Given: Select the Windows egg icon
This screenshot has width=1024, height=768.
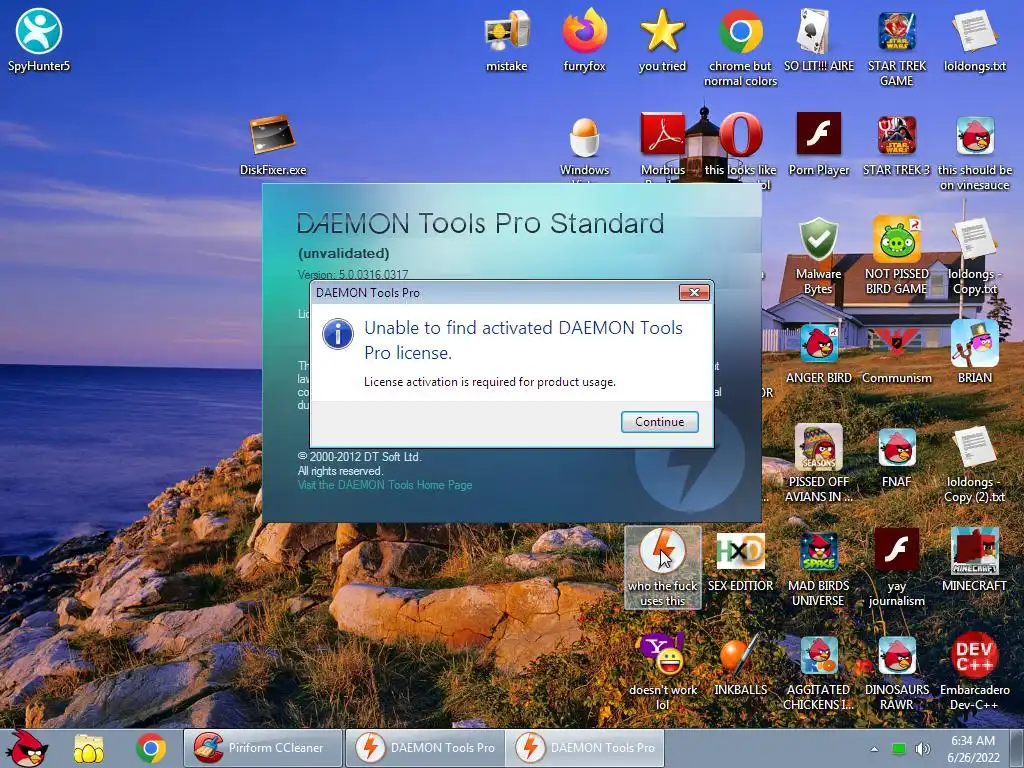Looking at the screenshot, I should coord(584,147).
